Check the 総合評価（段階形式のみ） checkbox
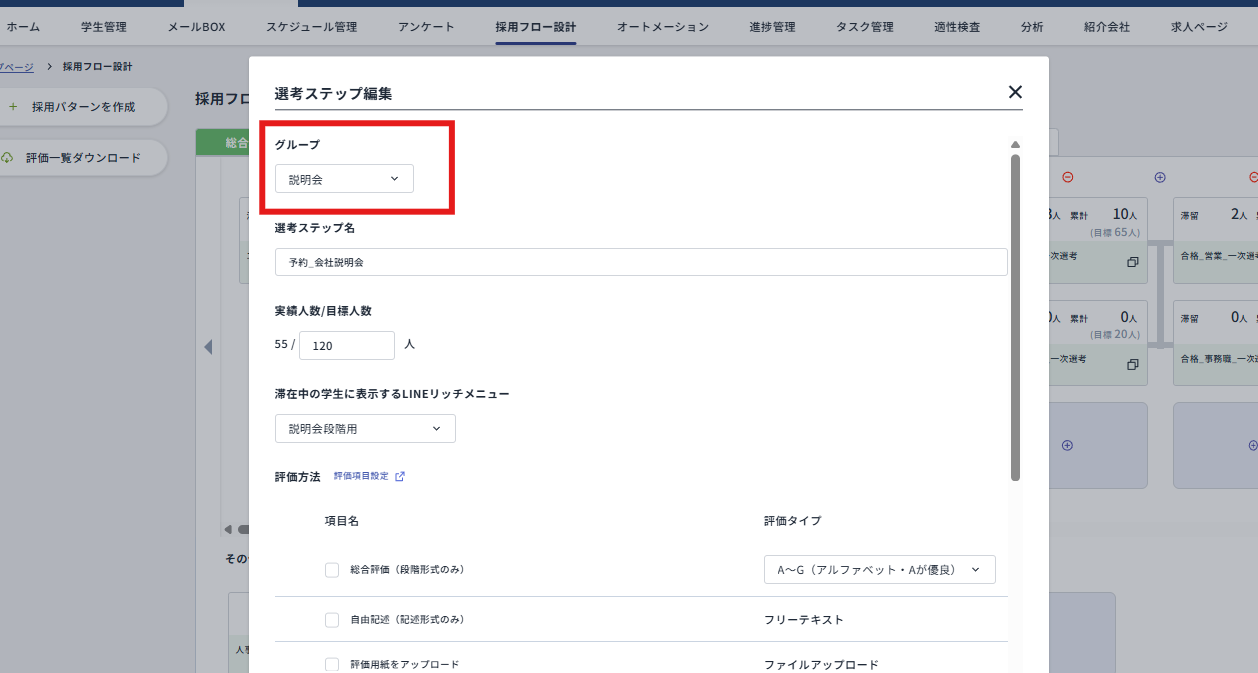 331,569
